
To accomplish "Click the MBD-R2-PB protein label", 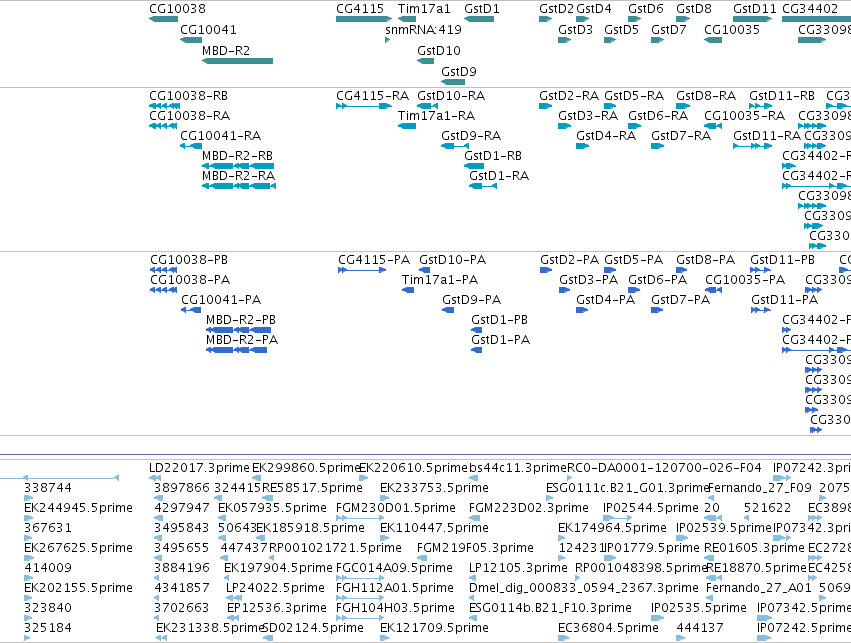I will coord(241,320).
